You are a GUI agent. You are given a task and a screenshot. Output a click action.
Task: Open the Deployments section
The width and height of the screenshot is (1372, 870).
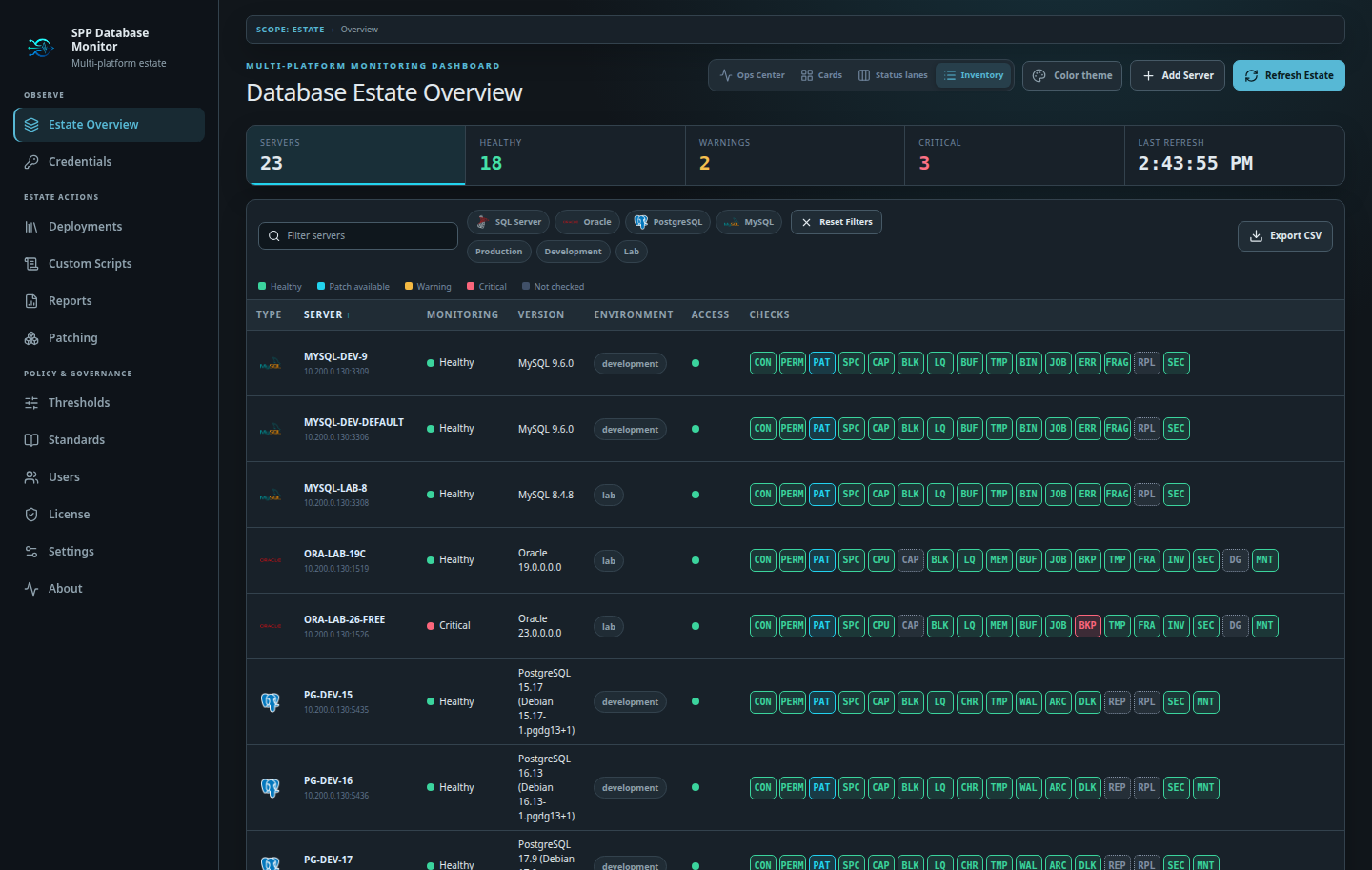(x=110, y=227)
